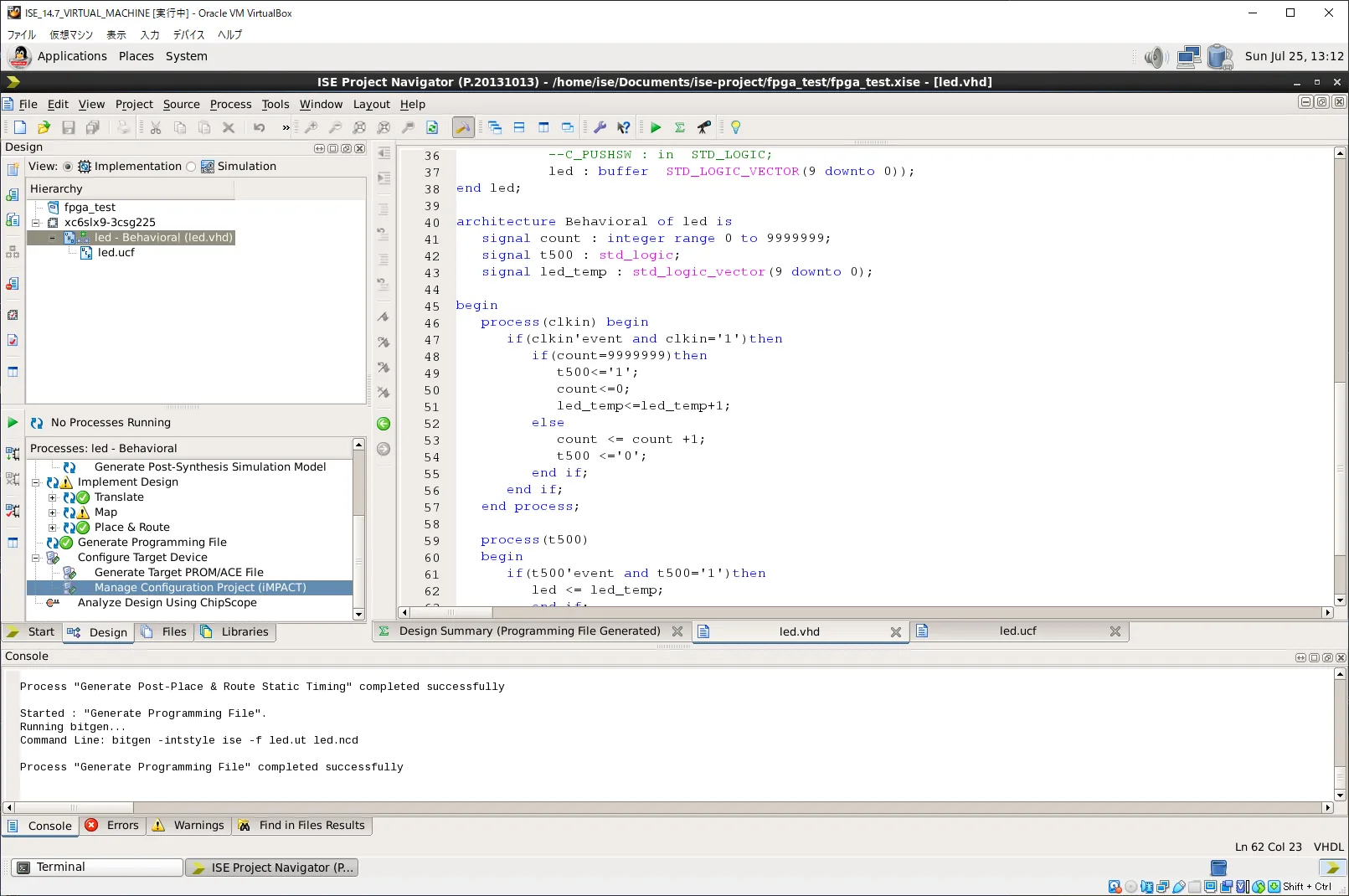The height and width of the screenshot is (896, 1349).
Task: Collapse the xc6slx9-3csg225 hierarchy node
Action: pos(36,223)
